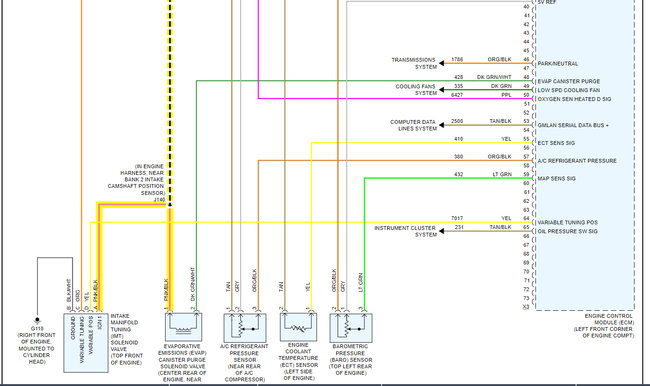The height and width of the screenshot is (386, 650).
Task: Click circuit number 231
Action: click(x=459, y=228)
